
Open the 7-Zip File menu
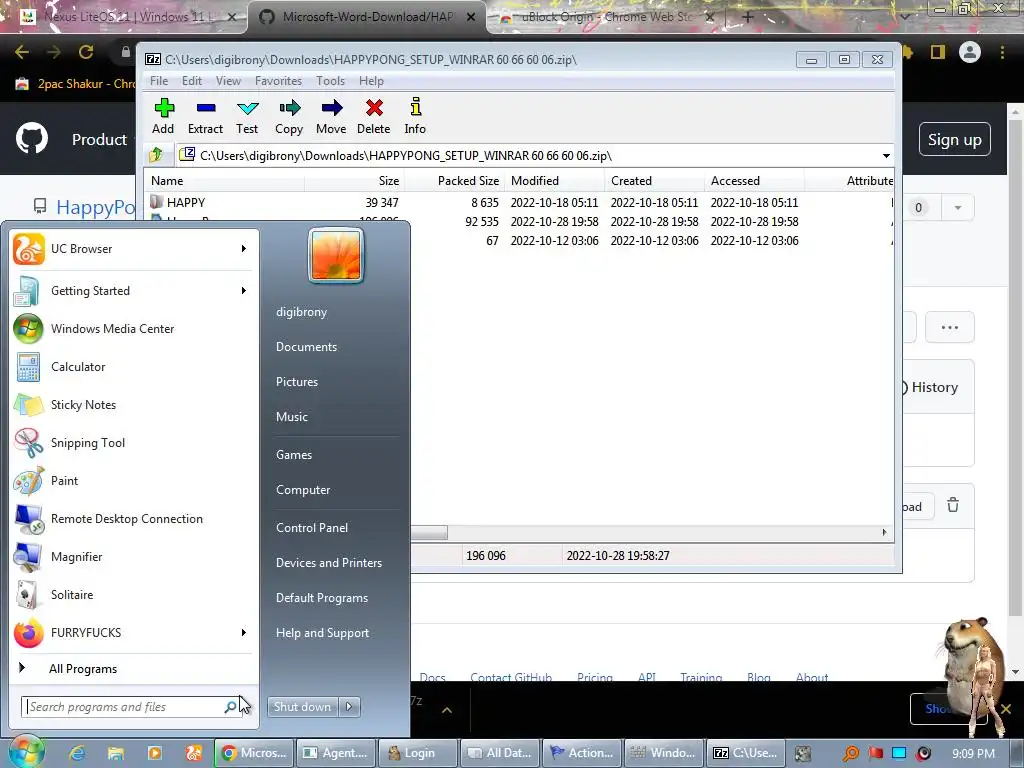point(159,81)
